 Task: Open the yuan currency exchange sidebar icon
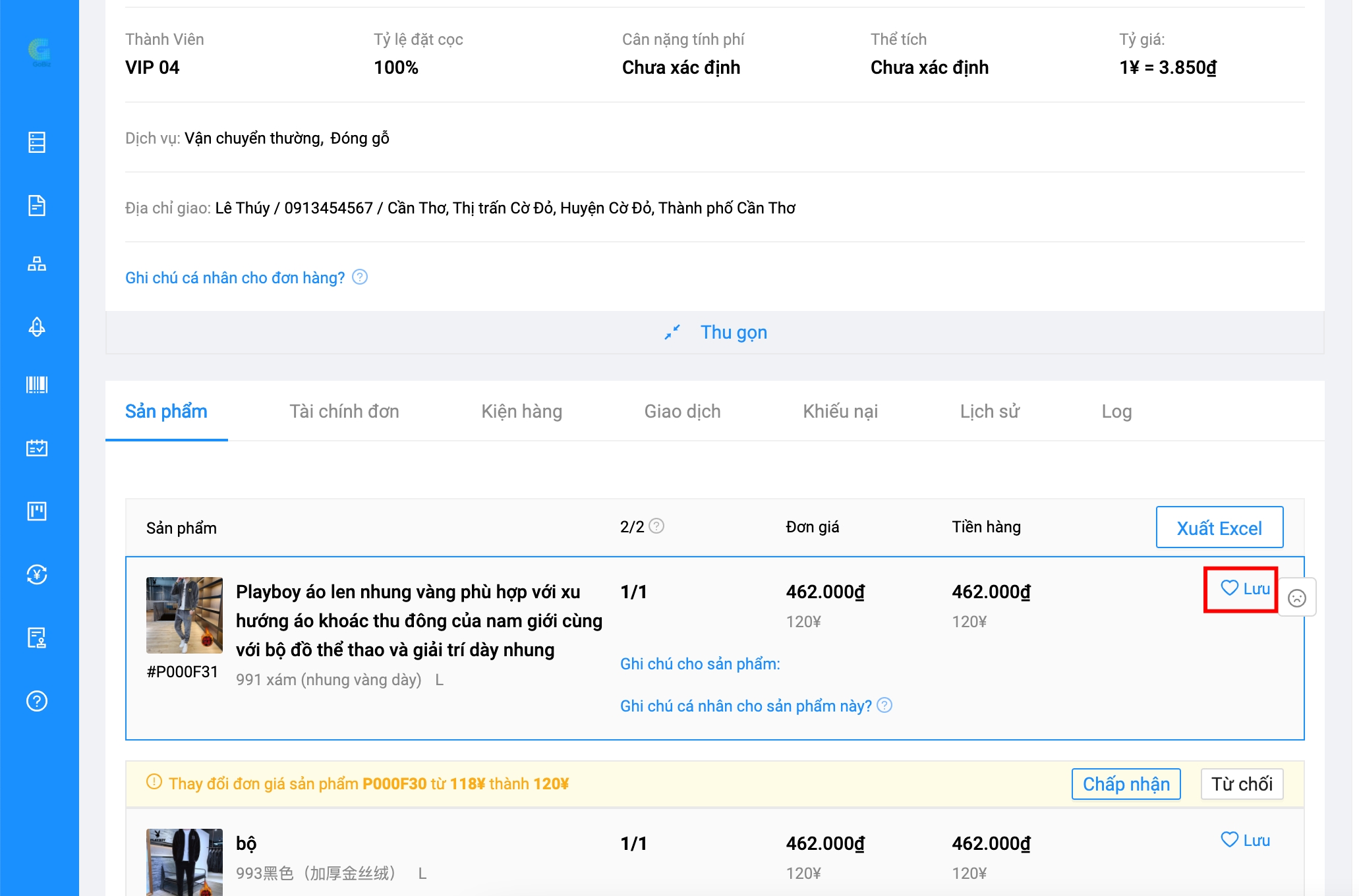[37, 574]
